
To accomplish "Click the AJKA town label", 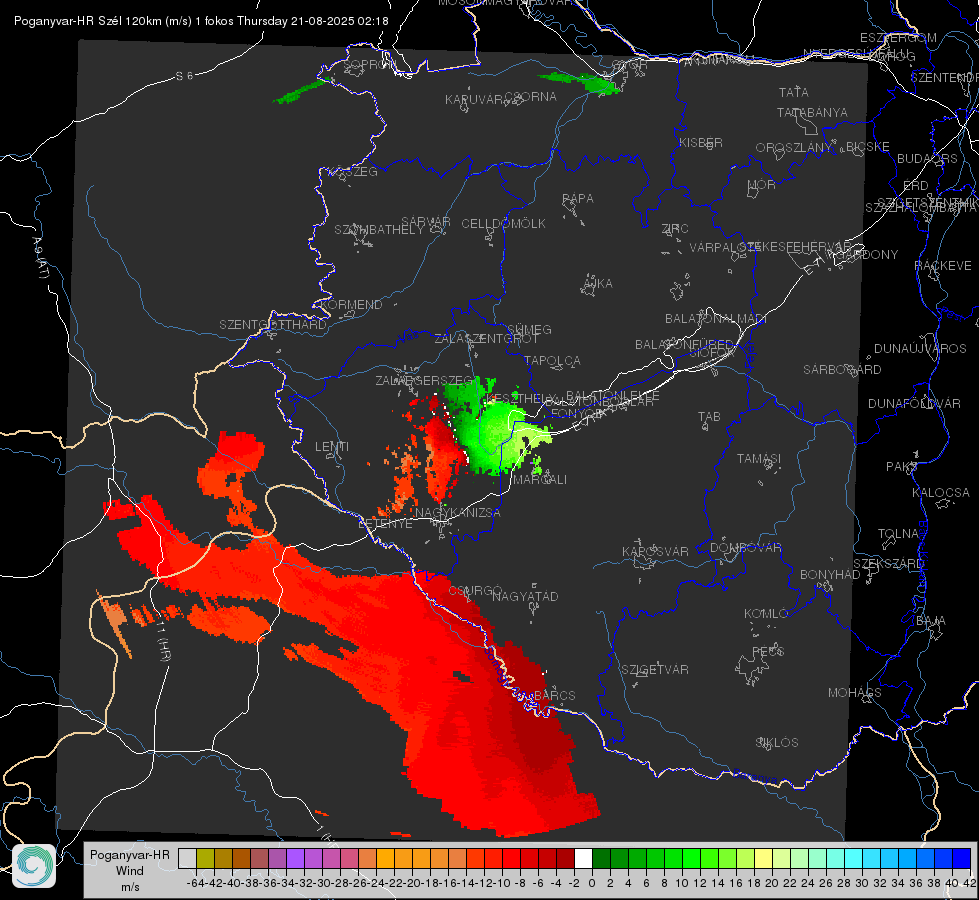I will tap(598, 284).
